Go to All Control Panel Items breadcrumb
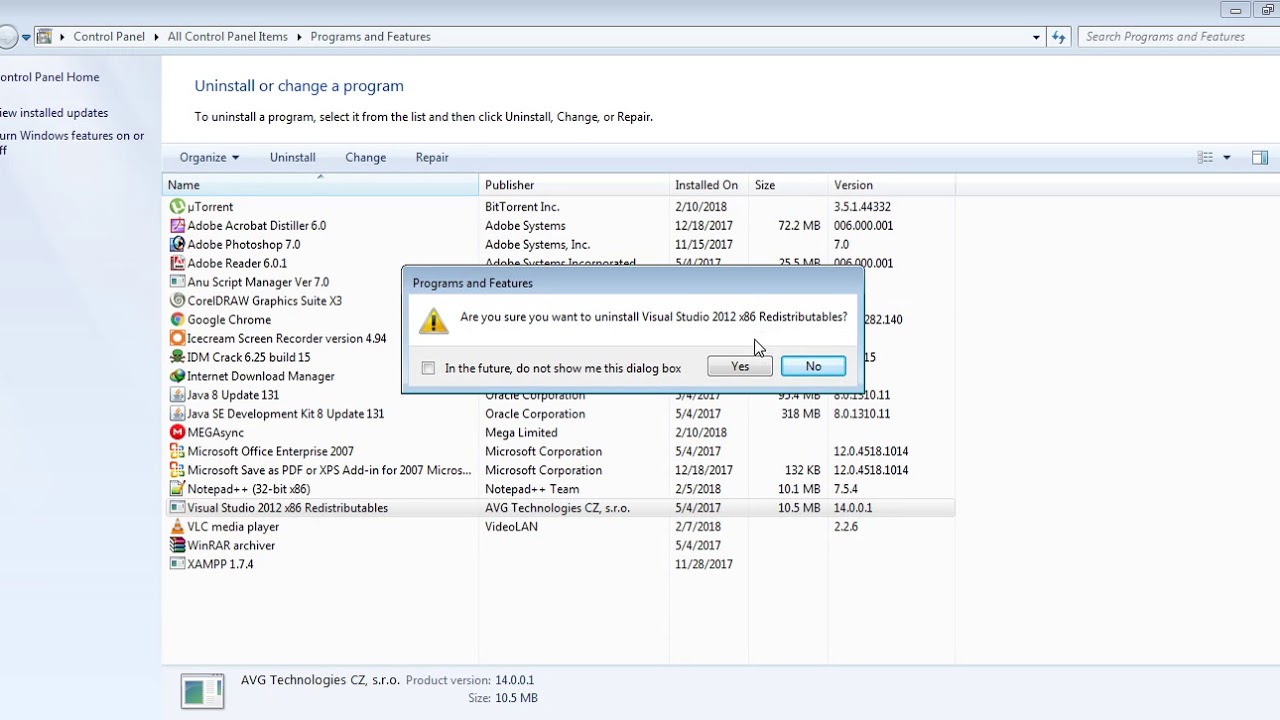Screen dimensions: 1280x720 tap(227, 37)
